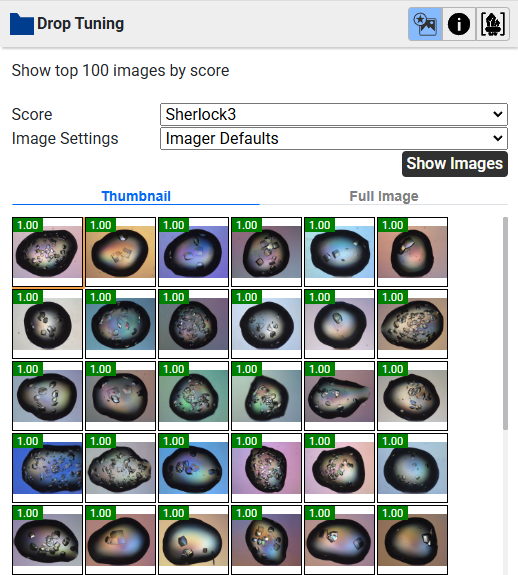The width and height of the screenshot is (518, 575).
Task: Click the blue folder icon beside Drop Tuning
Action: coord(22,24)
